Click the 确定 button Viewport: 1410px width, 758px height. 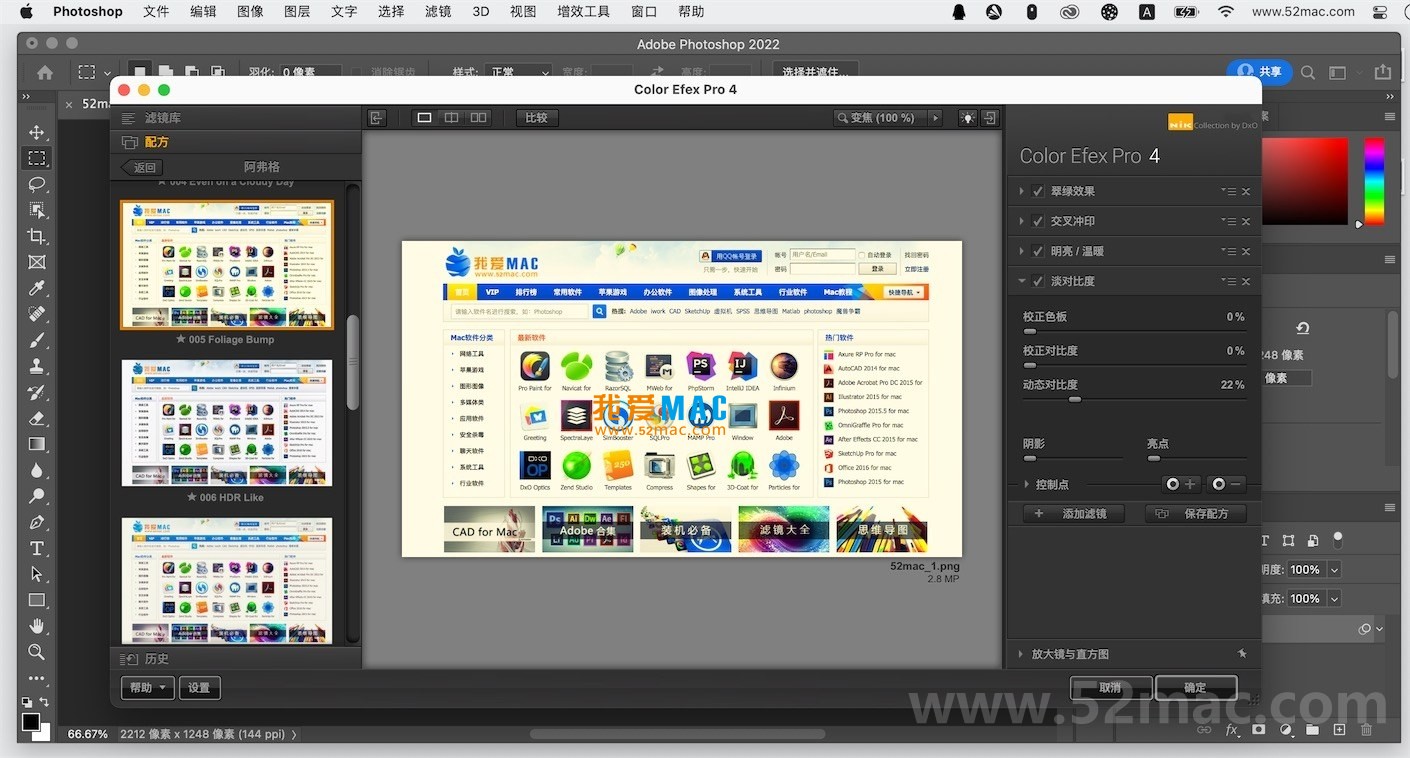pyautogui.click(x=1196, y=687)
